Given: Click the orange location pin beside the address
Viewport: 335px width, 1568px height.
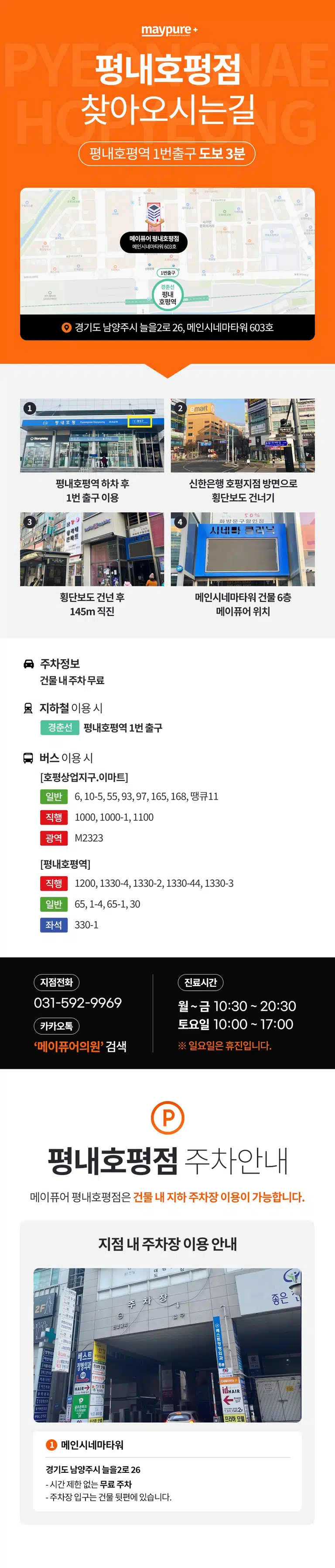Looking at the screenshot, I should (67, 327).
